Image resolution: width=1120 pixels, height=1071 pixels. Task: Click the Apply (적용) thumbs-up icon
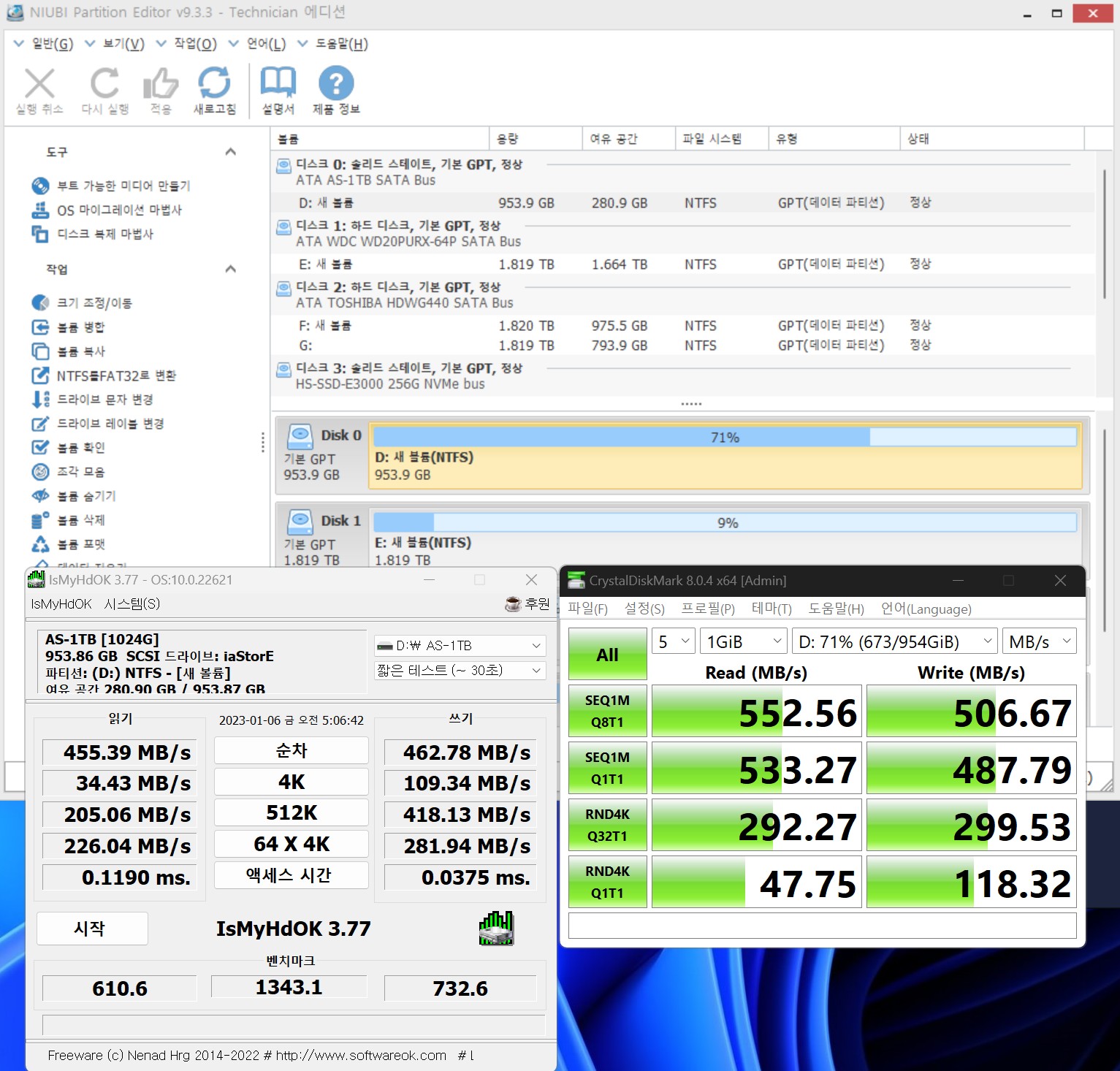pyautogui.click(x=161, y=83)
